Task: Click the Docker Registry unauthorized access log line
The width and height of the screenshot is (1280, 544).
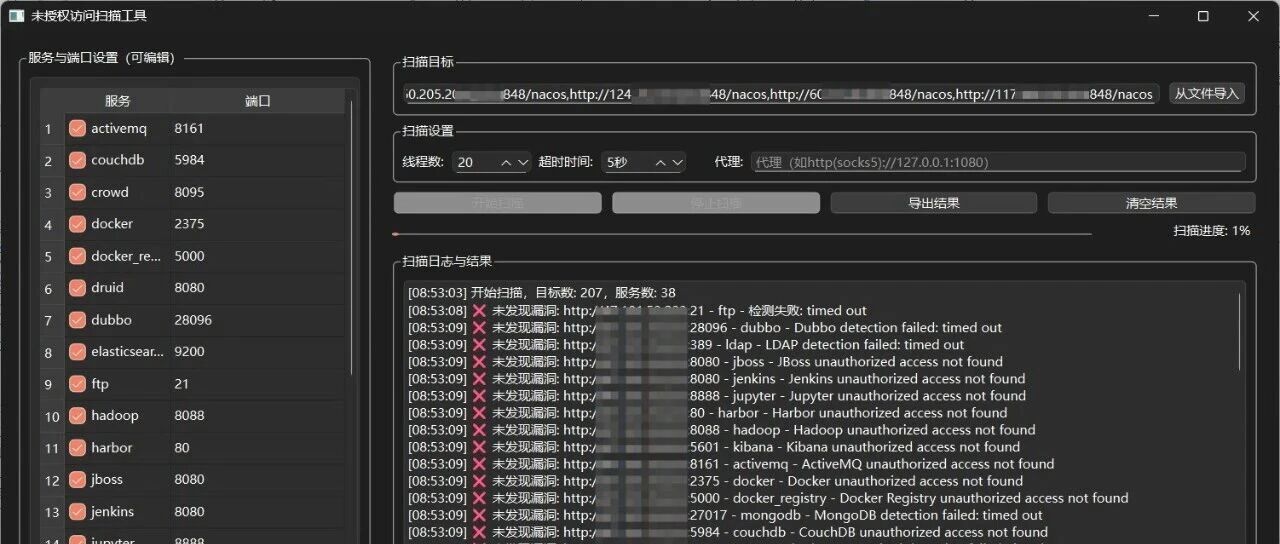Action: pyautogui.click(x=768, y=497)
